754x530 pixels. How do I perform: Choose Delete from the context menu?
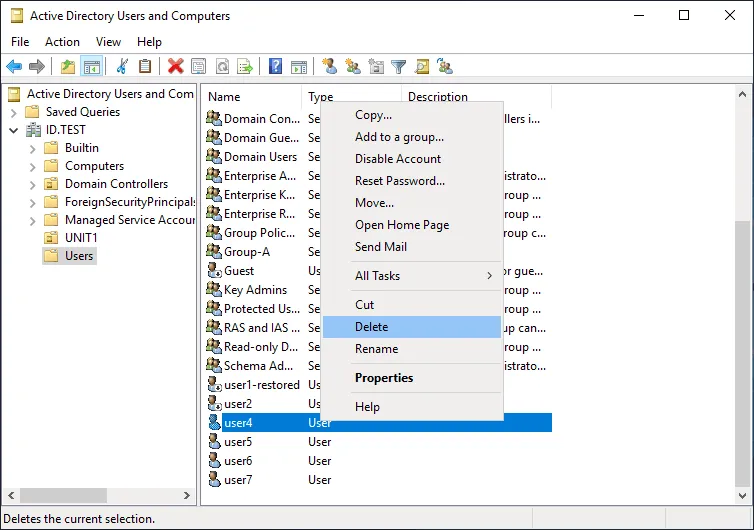pos(372,327)
